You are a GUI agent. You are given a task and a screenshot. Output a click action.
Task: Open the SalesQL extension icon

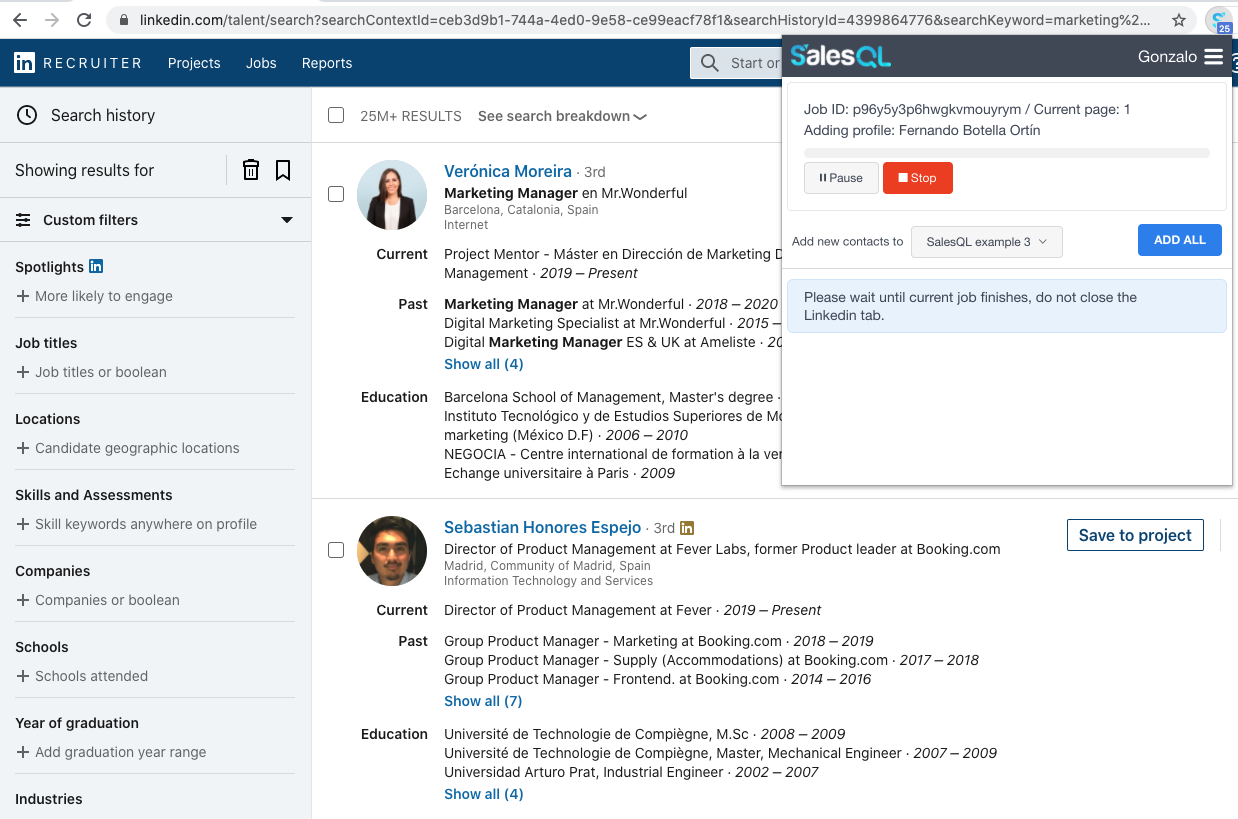[x=1218, y=20]
